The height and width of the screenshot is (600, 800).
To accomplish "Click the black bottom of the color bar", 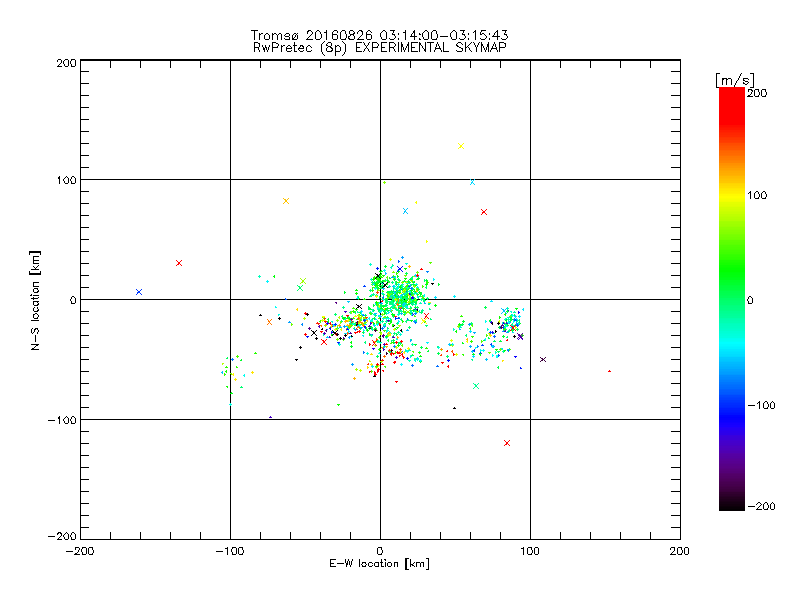I will [x=732, y=503].
